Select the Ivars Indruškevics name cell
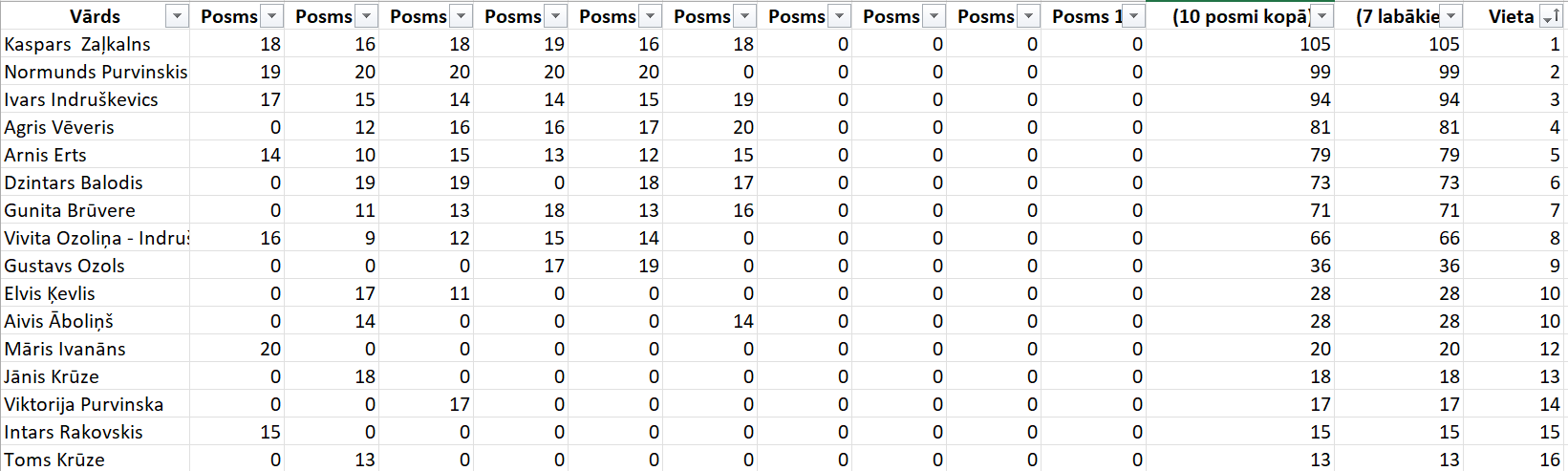This screenshot has width=1568, height=471. tap(95, 99)
